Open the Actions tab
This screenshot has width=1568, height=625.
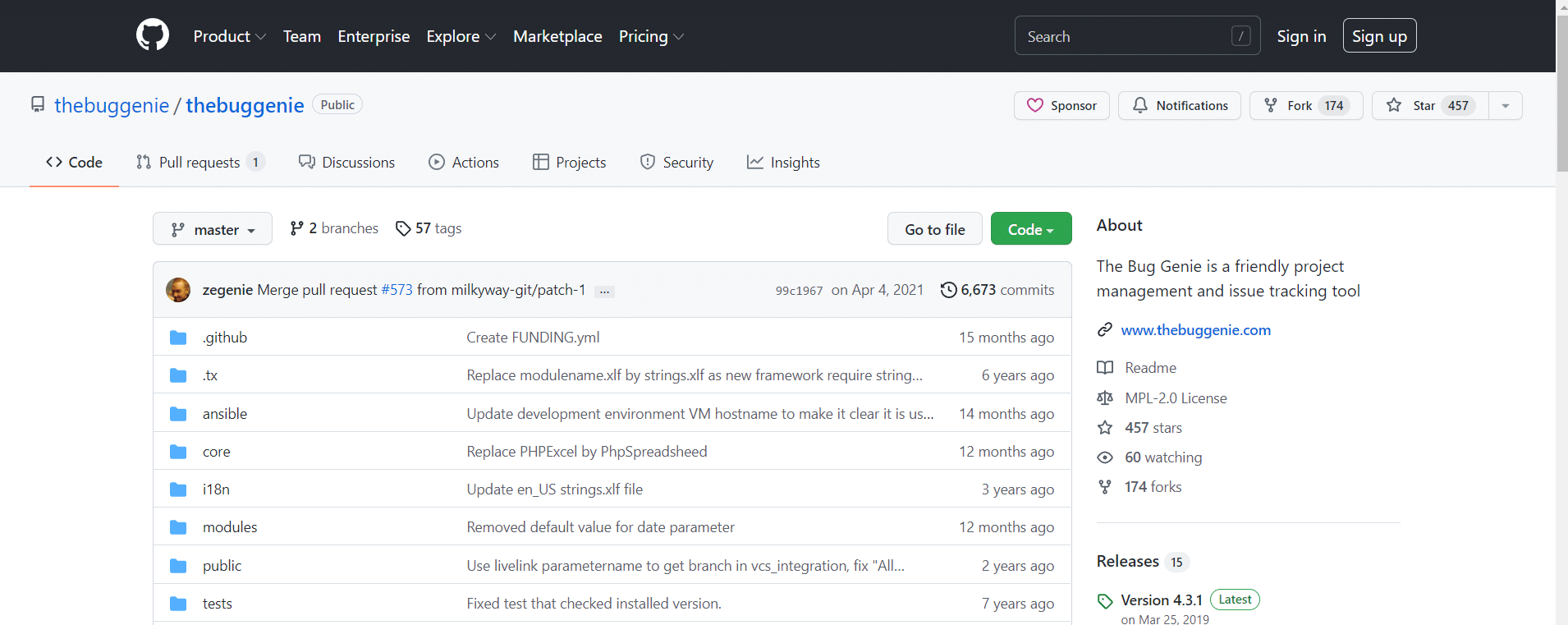point(464,163)
